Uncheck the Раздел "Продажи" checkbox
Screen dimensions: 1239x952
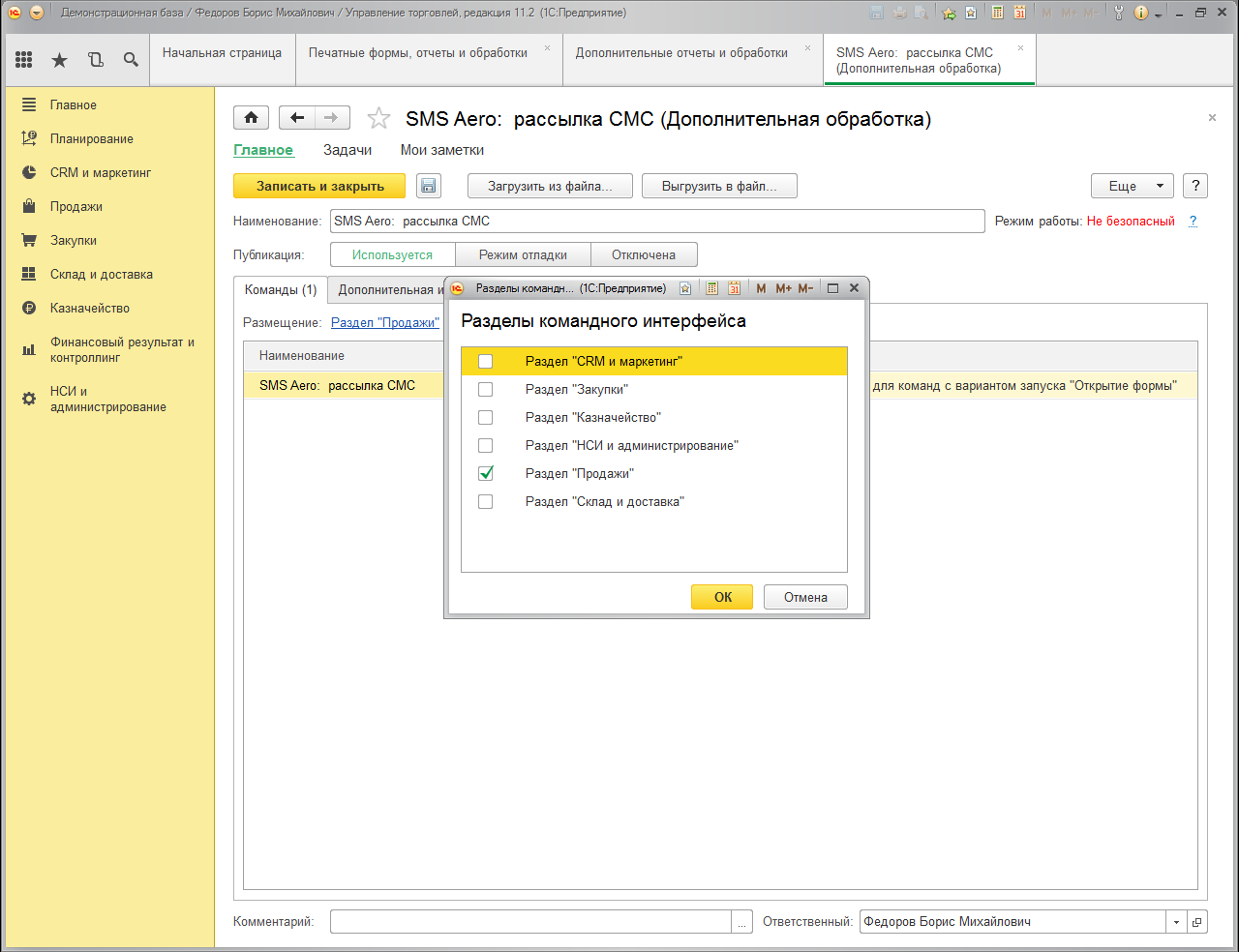click(486, 473)
